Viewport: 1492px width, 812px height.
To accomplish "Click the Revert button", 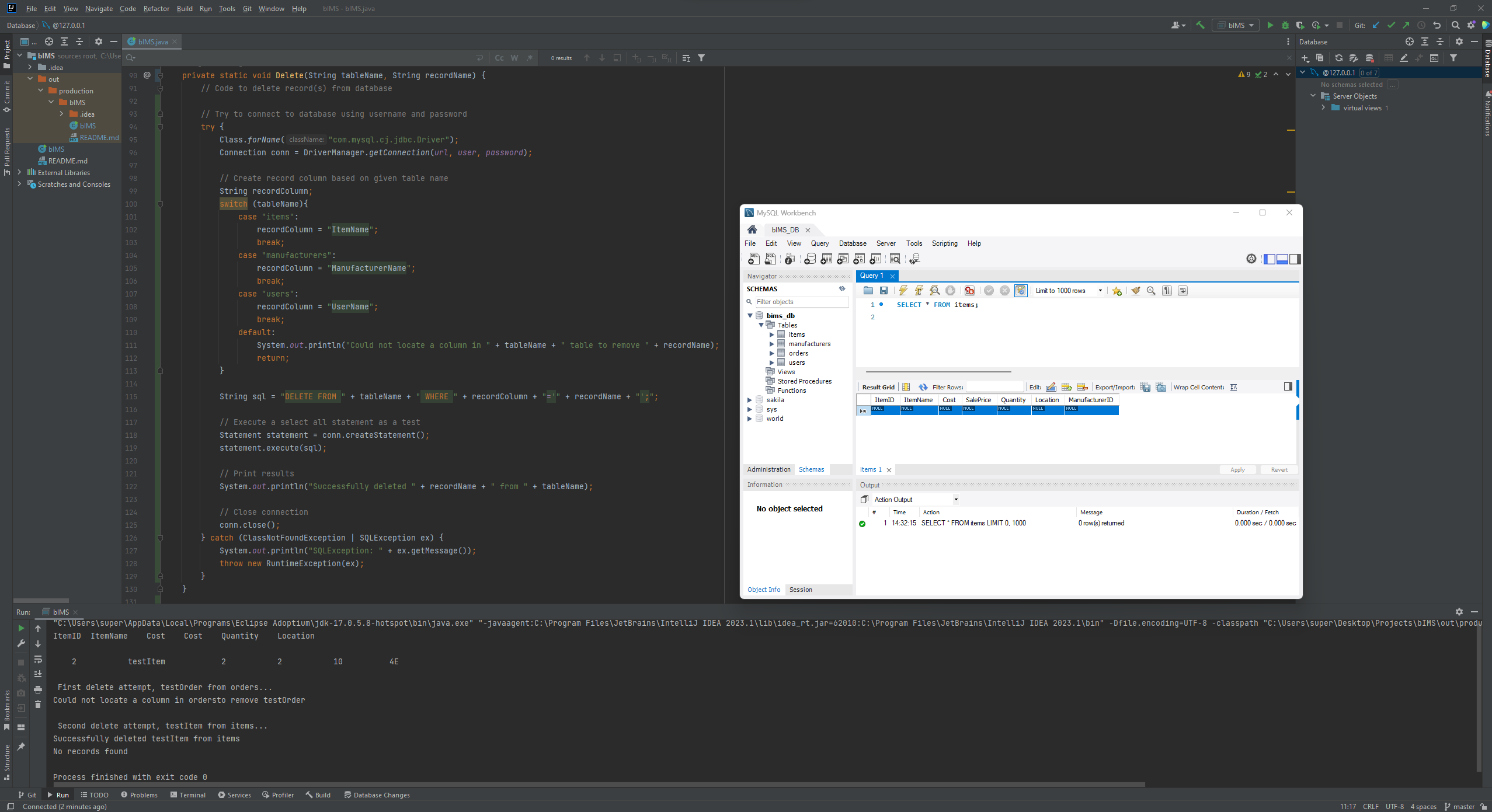I will tap(1278, 469).
